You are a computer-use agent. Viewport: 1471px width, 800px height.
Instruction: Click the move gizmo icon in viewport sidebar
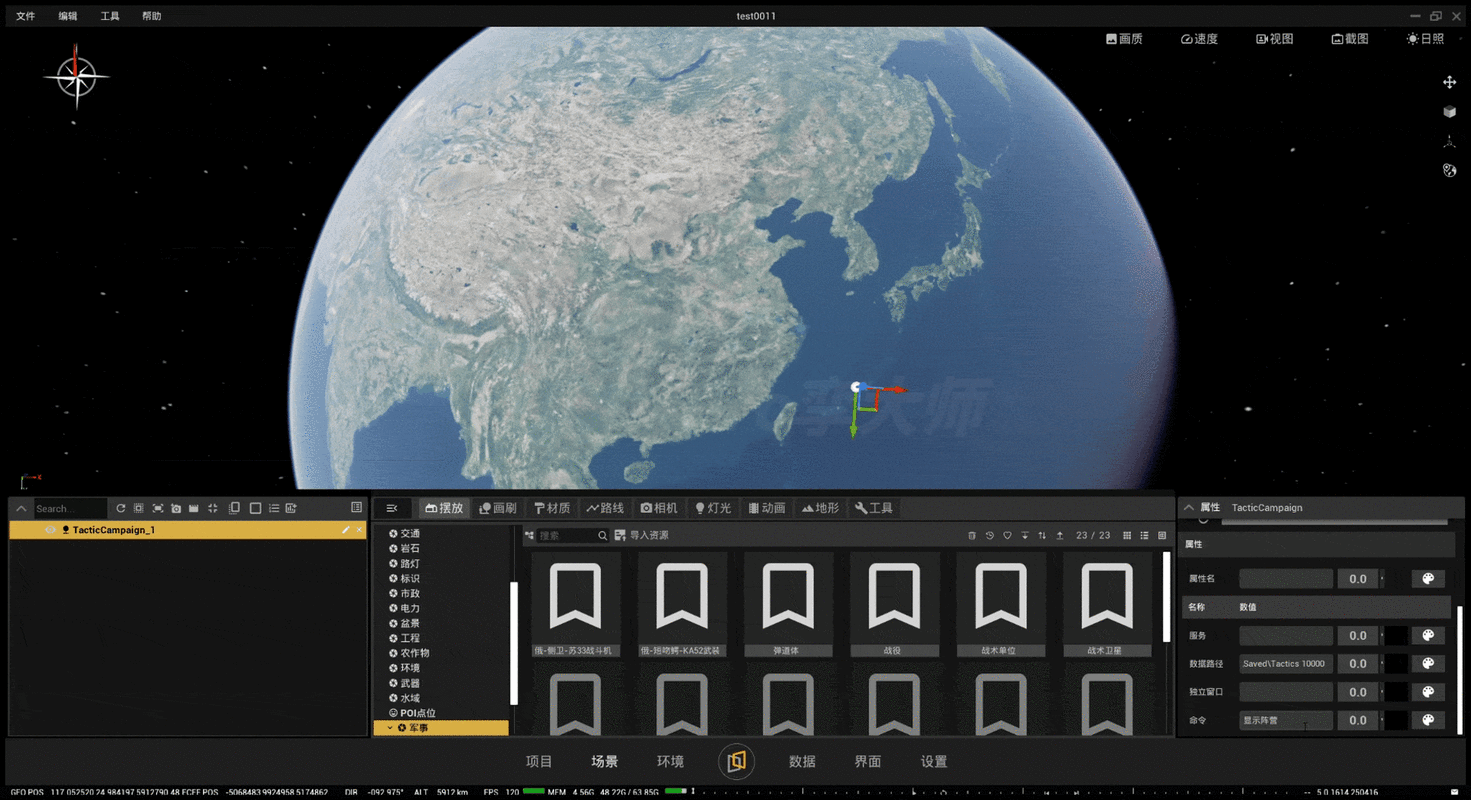click(1449, 82)
